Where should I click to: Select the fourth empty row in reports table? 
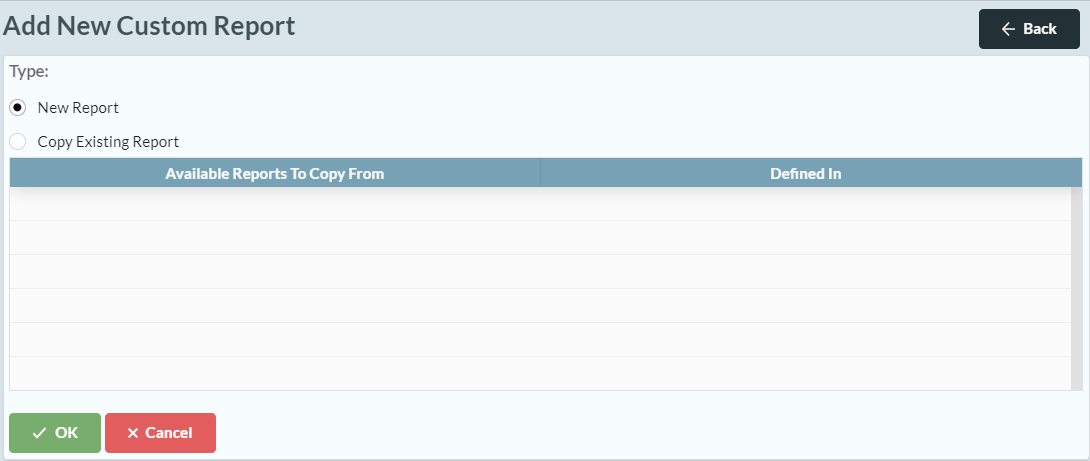pos(540,306)
